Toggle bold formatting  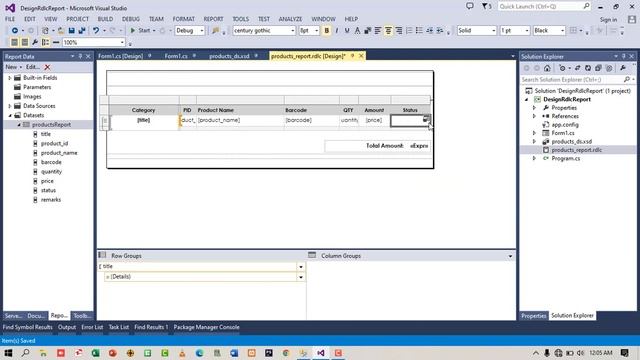[x=327, y=31]
